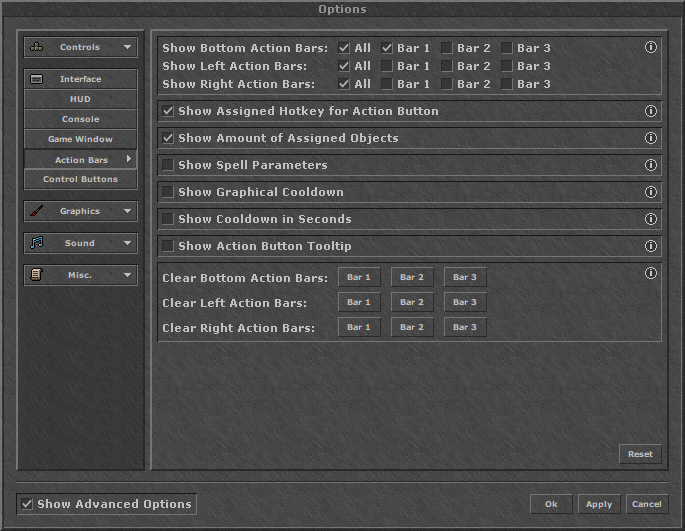Enable Bar 2 of Show Right Action Bars
This screenshot has height=531, width=685.
point(446,84)
